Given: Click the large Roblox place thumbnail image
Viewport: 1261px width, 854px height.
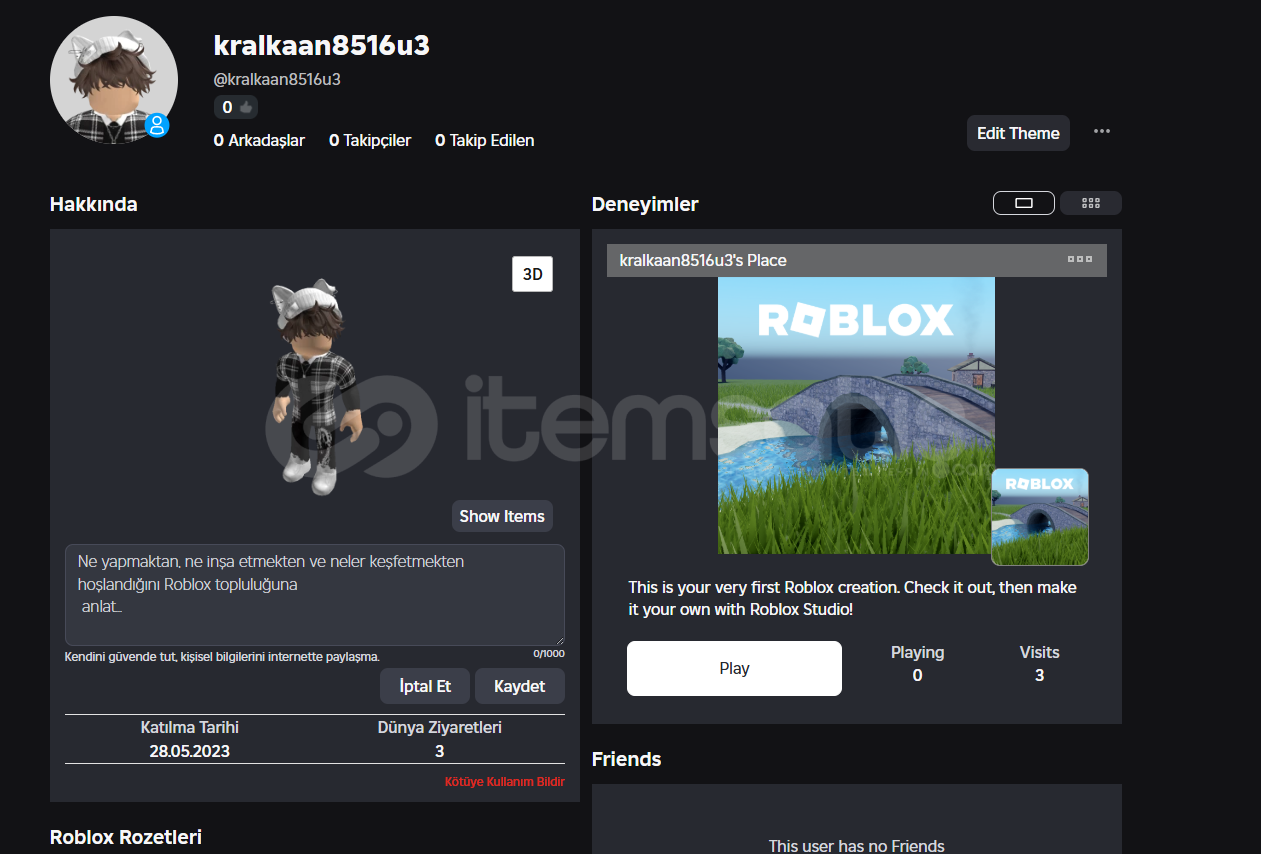Looking at the screenshot, I should tap(856, 415).
